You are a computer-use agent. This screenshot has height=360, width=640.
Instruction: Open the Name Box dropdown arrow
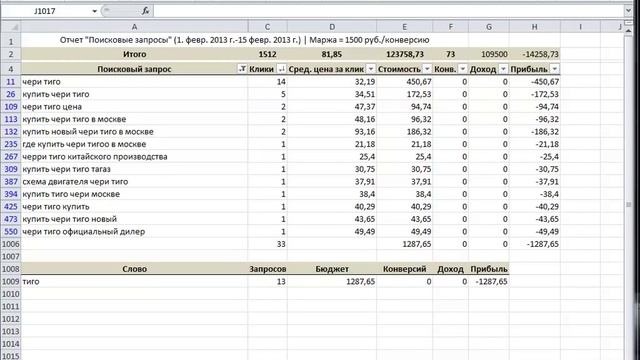pos(94,11)
